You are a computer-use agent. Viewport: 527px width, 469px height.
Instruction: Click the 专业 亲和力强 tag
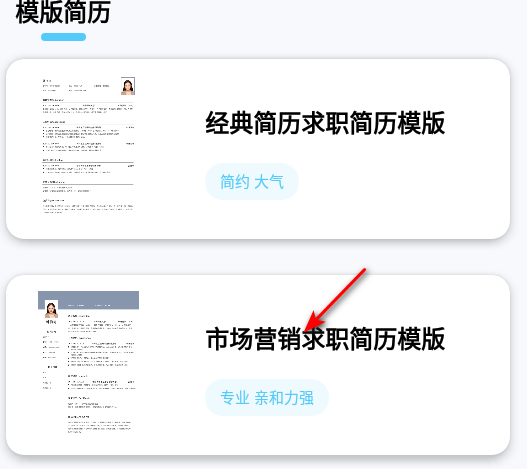pyautogui.click(x=267, y=397)
